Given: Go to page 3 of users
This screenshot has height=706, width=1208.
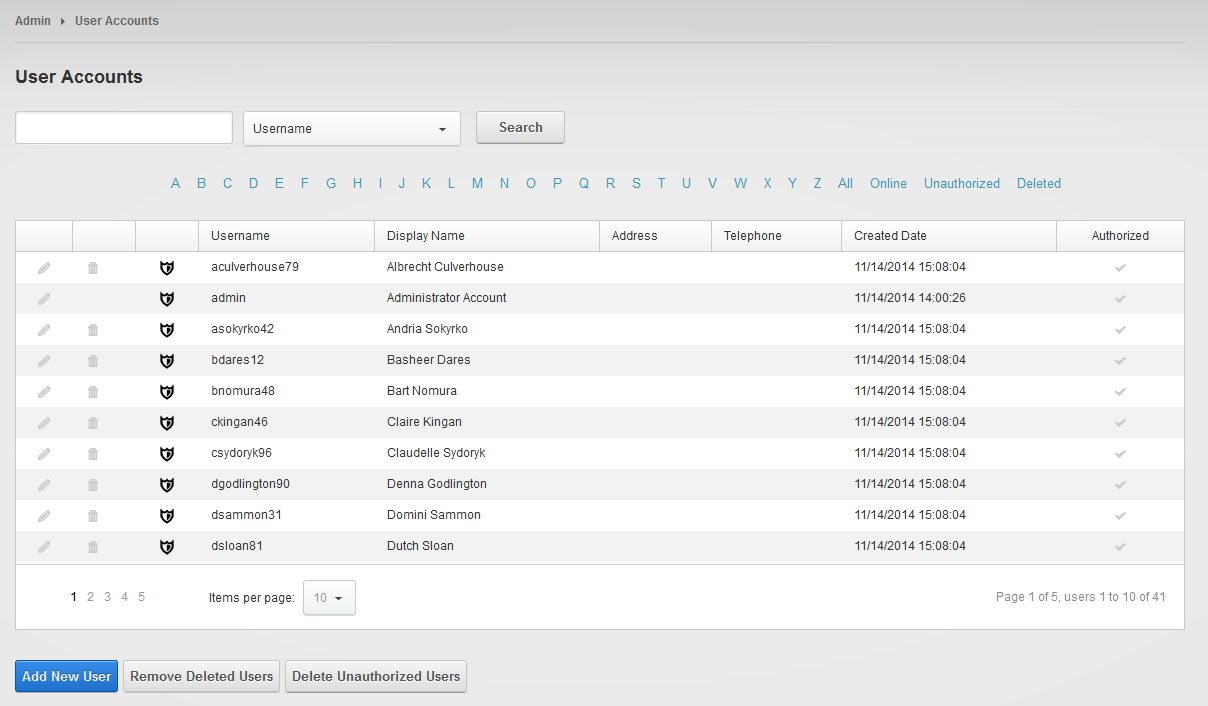Looking at the screenshot, I should pyautogui.click(x=107, y=597).
